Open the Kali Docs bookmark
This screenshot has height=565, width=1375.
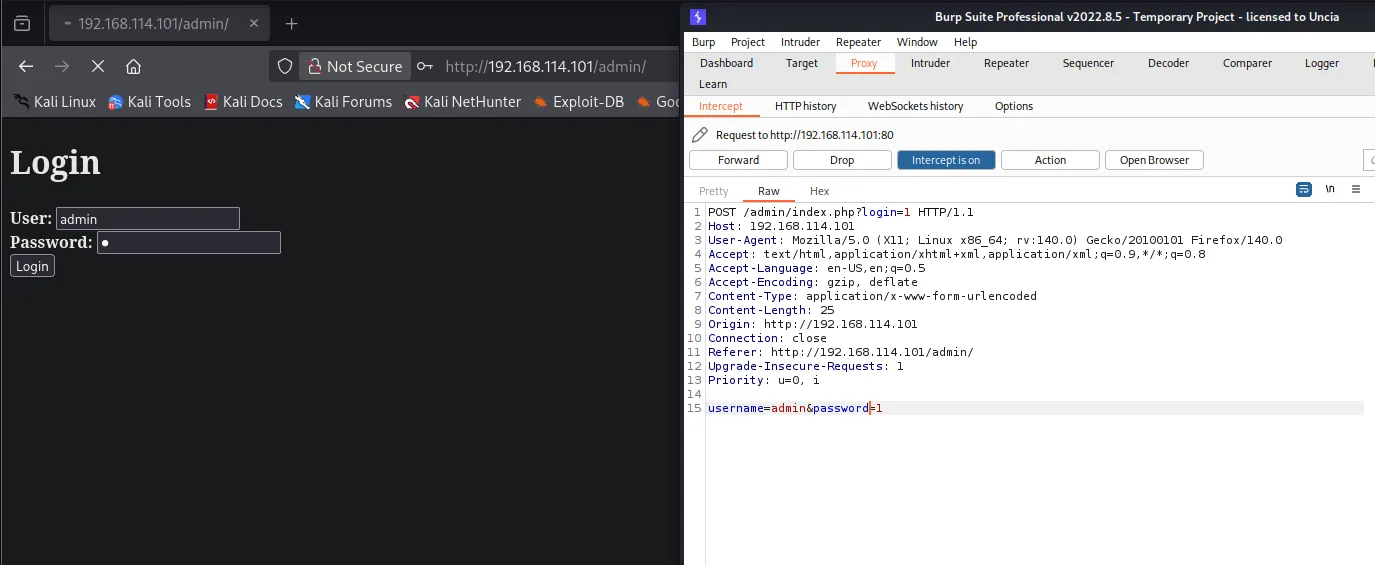tap(243, 101)
